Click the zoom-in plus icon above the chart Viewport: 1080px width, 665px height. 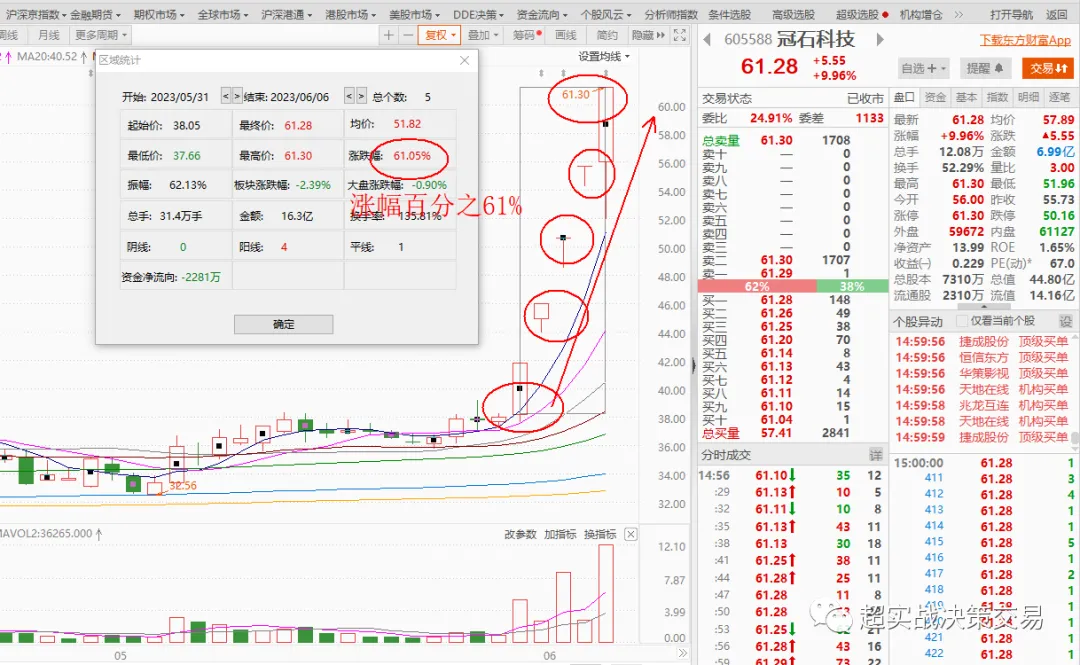coord(389,33)
